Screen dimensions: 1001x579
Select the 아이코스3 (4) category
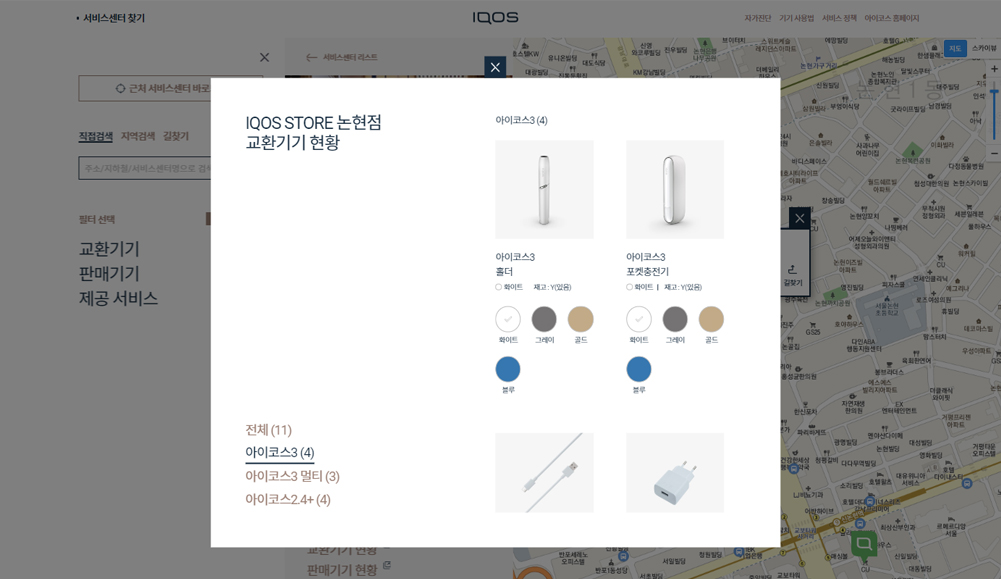pyautogui.click(x=280, y=453)
